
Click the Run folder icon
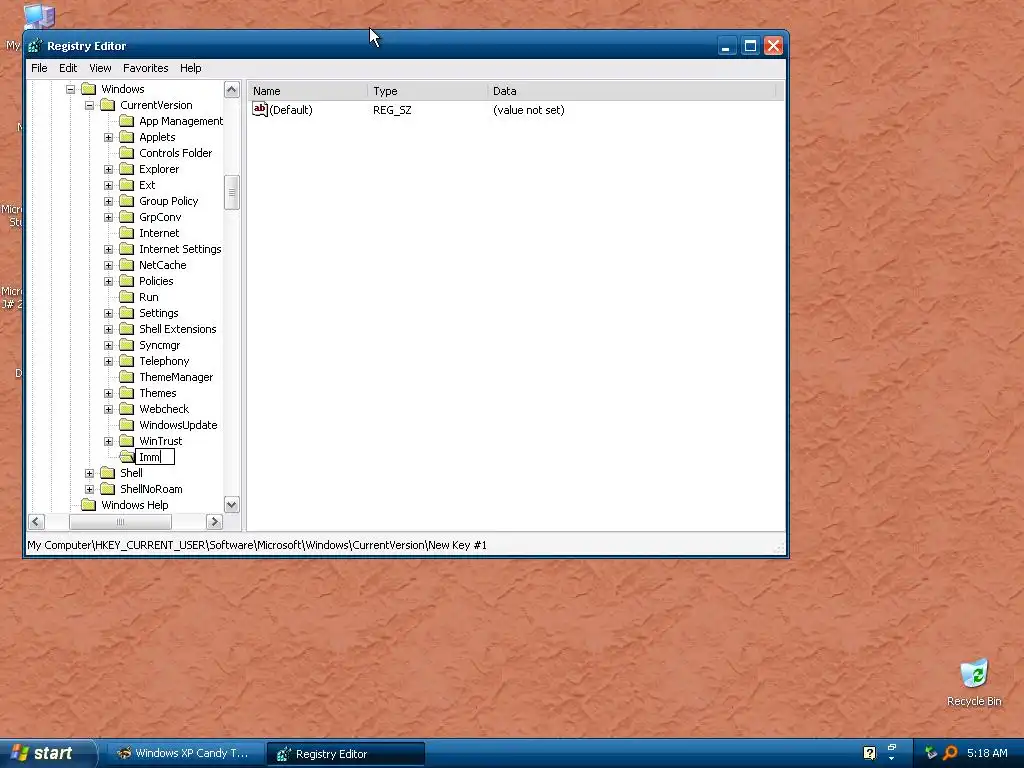tap(127, 297)
